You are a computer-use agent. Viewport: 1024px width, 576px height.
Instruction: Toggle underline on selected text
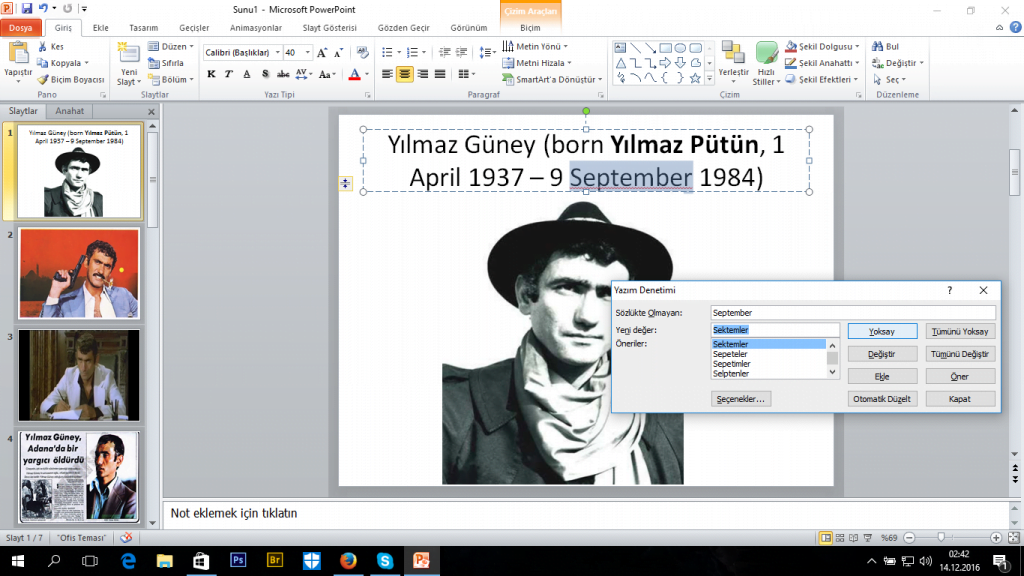(x=247, y=73)
